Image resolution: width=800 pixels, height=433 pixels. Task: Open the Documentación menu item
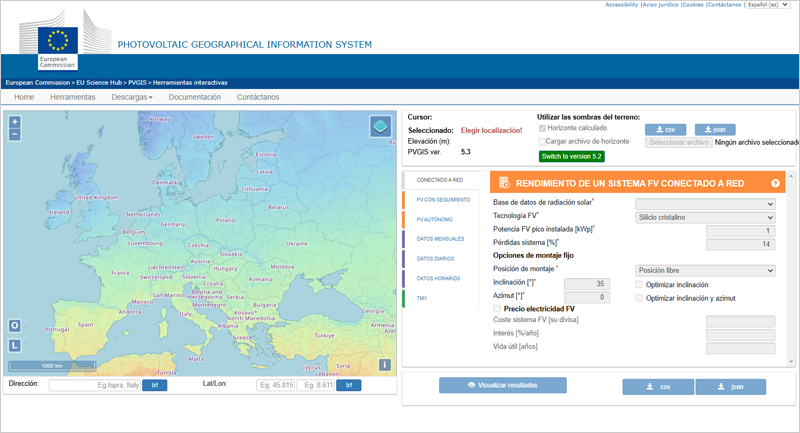[x=194, y=97]
